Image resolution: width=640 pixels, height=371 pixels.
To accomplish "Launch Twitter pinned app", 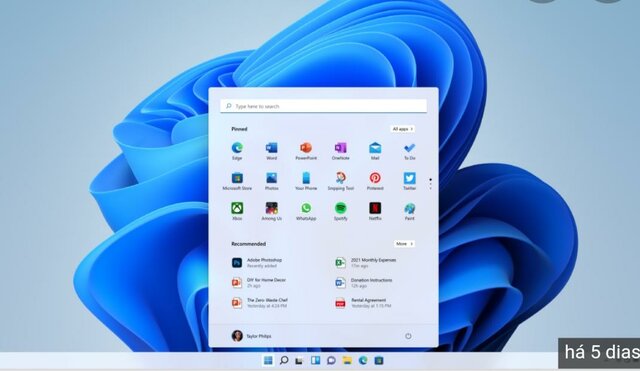I will pos(409,181).
